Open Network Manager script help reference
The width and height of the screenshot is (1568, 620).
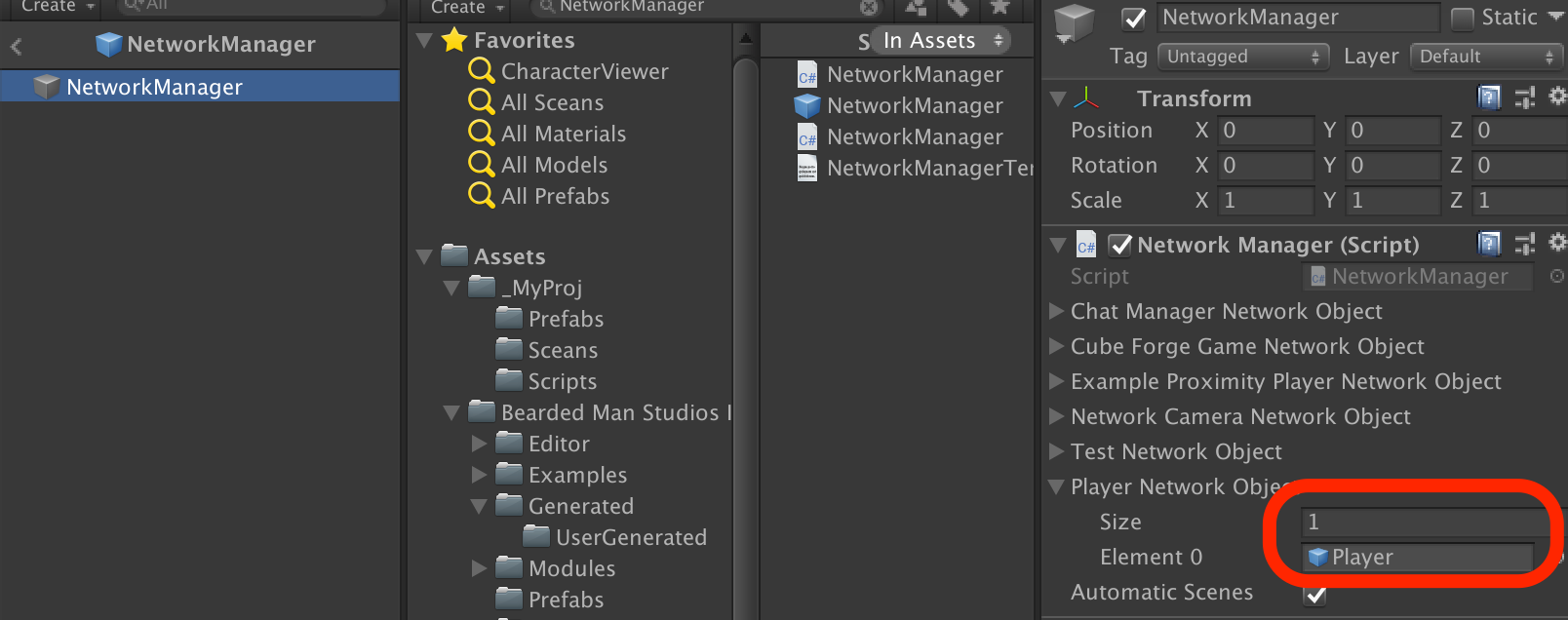pyautogui.click(x=1489, y=244)
